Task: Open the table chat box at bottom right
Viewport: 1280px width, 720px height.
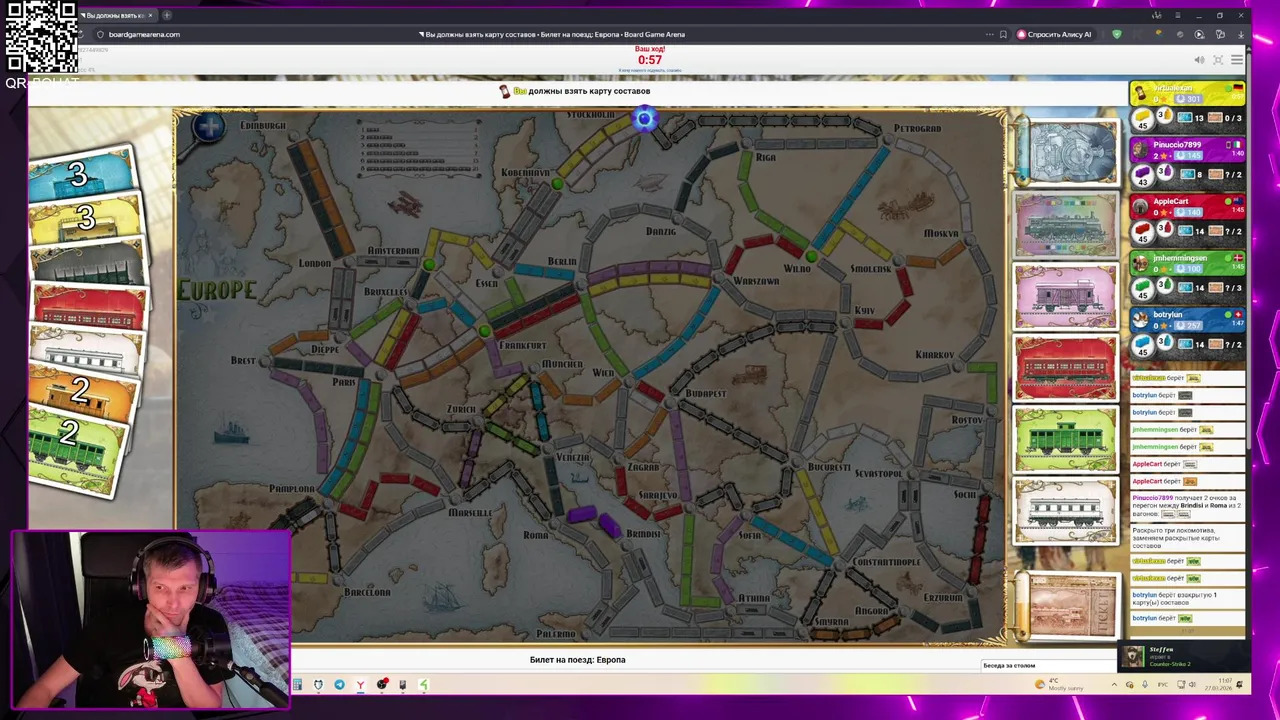Action: coord(1048,665)
